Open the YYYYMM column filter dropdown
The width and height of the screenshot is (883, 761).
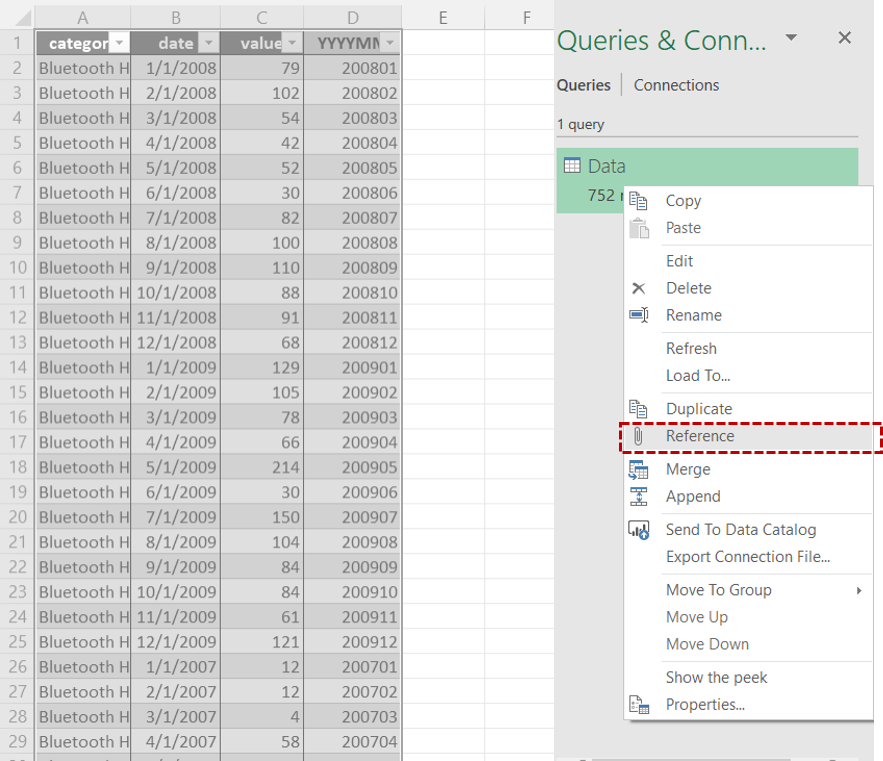click(x=390, y=43)
